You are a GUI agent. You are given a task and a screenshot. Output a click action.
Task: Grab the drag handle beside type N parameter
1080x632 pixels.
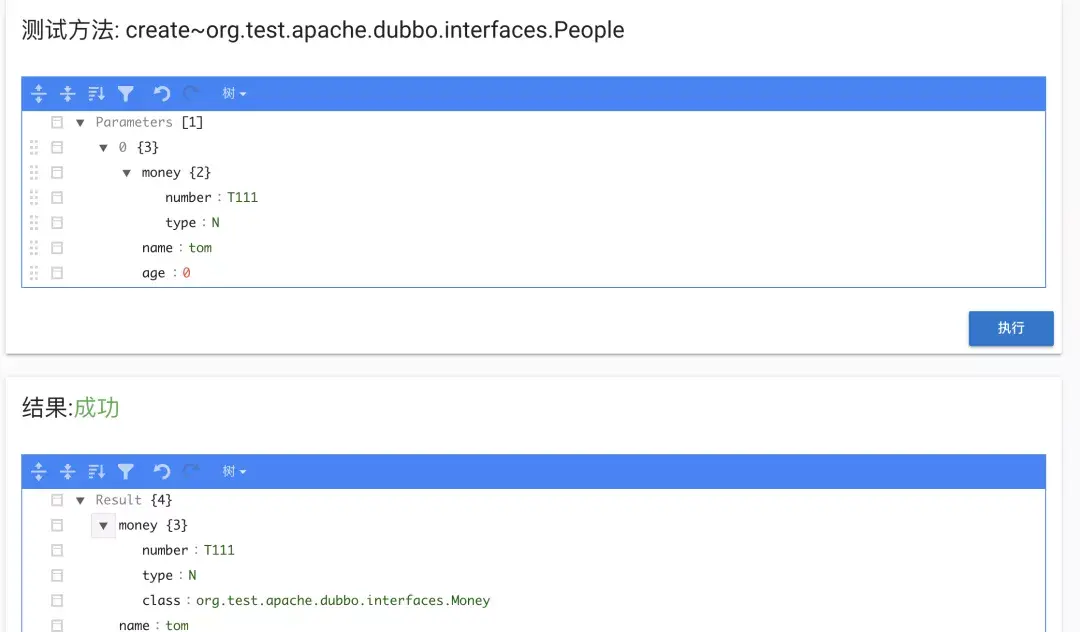(x=34, y=223)
